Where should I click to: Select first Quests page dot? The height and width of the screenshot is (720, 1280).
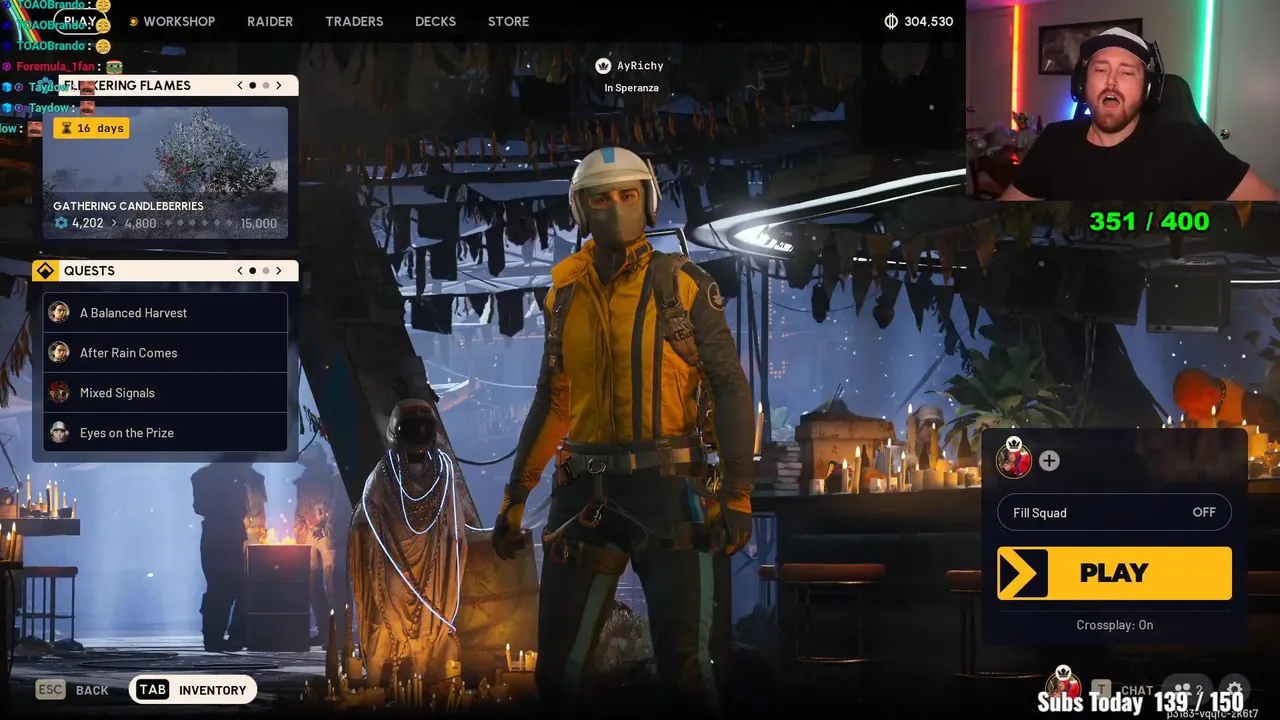pyautogui.click(x=252, y=271)
